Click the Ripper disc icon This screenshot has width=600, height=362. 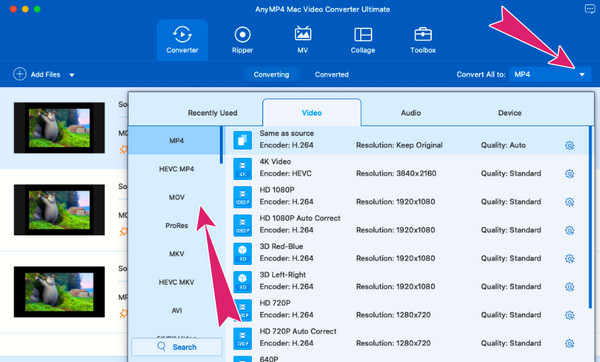click(x=242, y=34)
